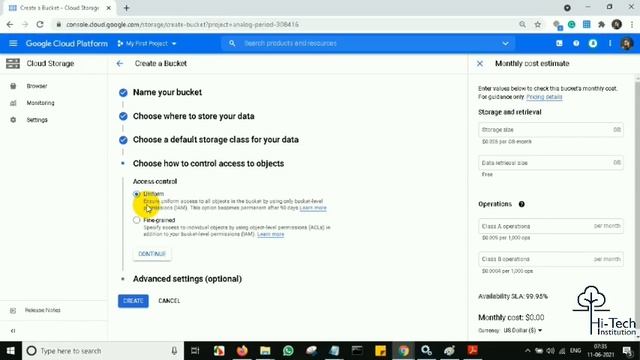
Task: Open the Google Cloud navigation hamburger menu
Action: [13, 43]
